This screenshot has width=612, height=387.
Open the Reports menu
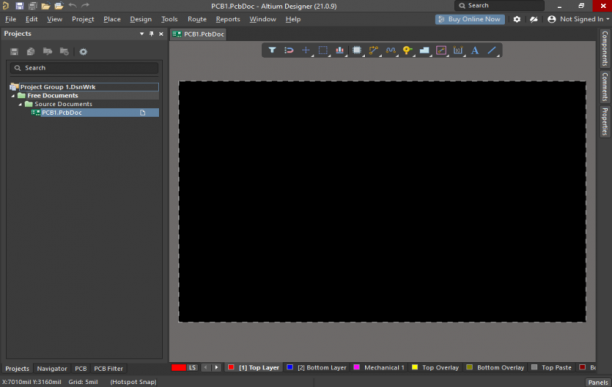[x=228, y=19]
